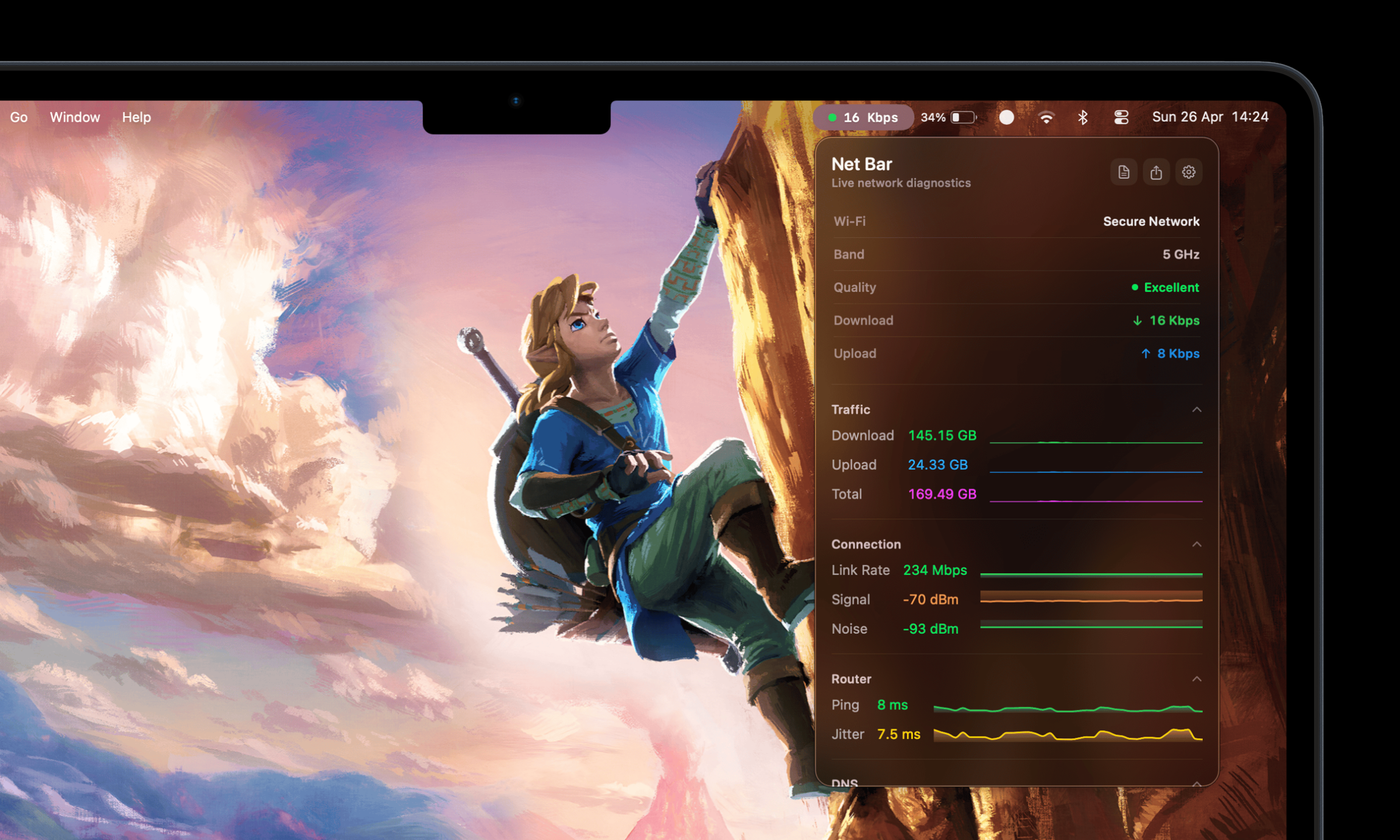This screenshot has width=1400, height=840.
Task: Click the Bluetooth icon in the menu bar
Action: (x=1083, y=117)
